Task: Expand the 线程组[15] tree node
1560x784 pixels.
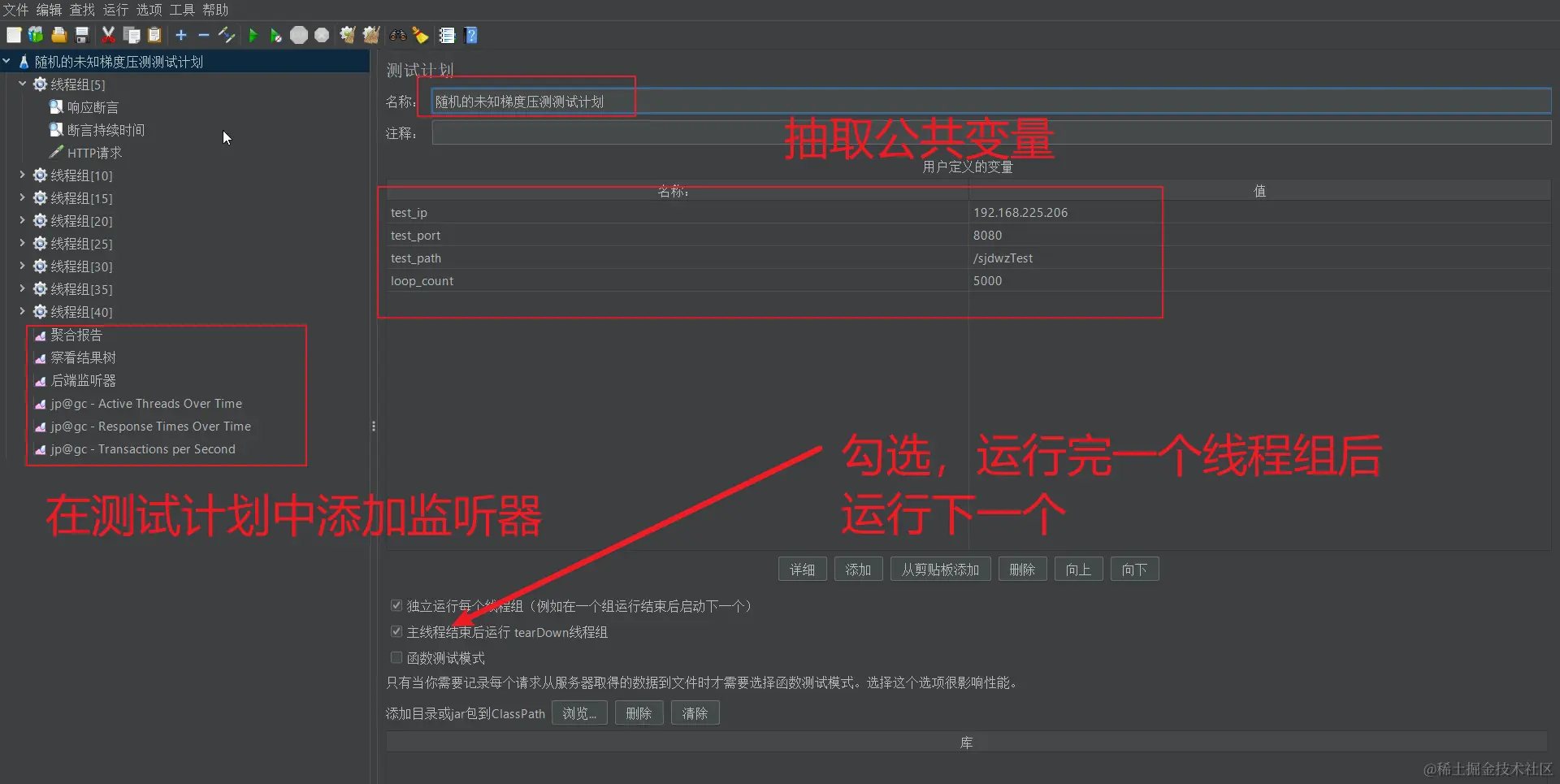Action: point(23,197)
